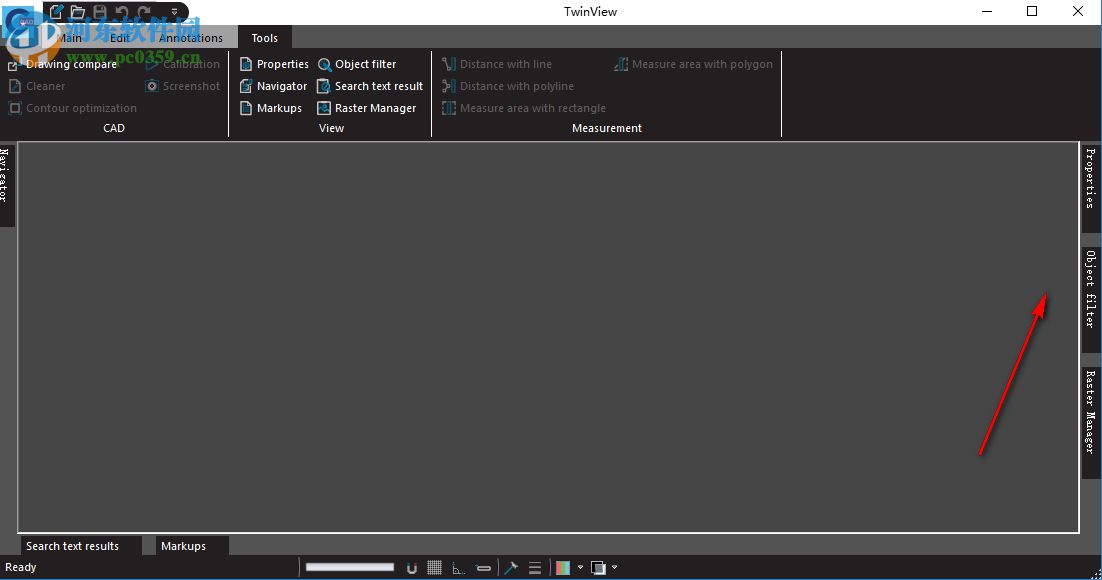Switch to the Main ribbon tab
1102x580 pixels.
(69, 38)
